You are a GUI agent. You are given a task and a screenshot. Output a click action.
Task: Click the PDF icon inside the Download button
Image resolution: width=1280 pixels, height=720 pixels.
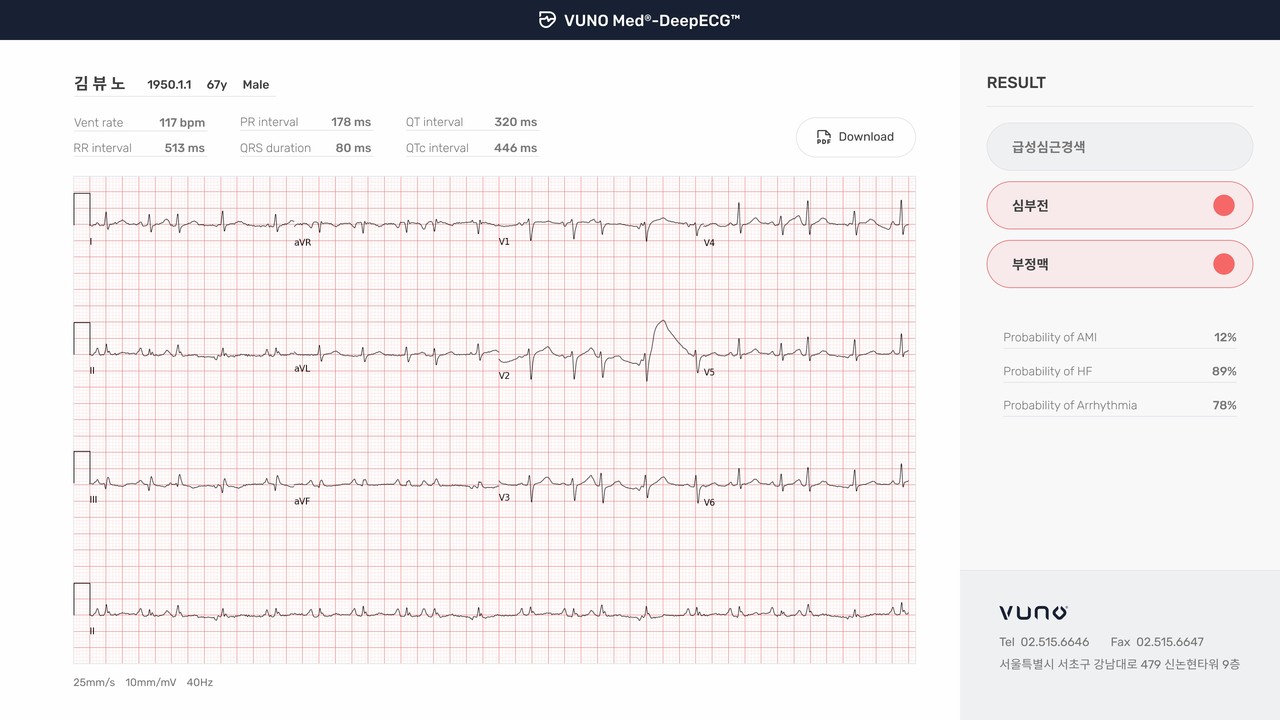823,137
